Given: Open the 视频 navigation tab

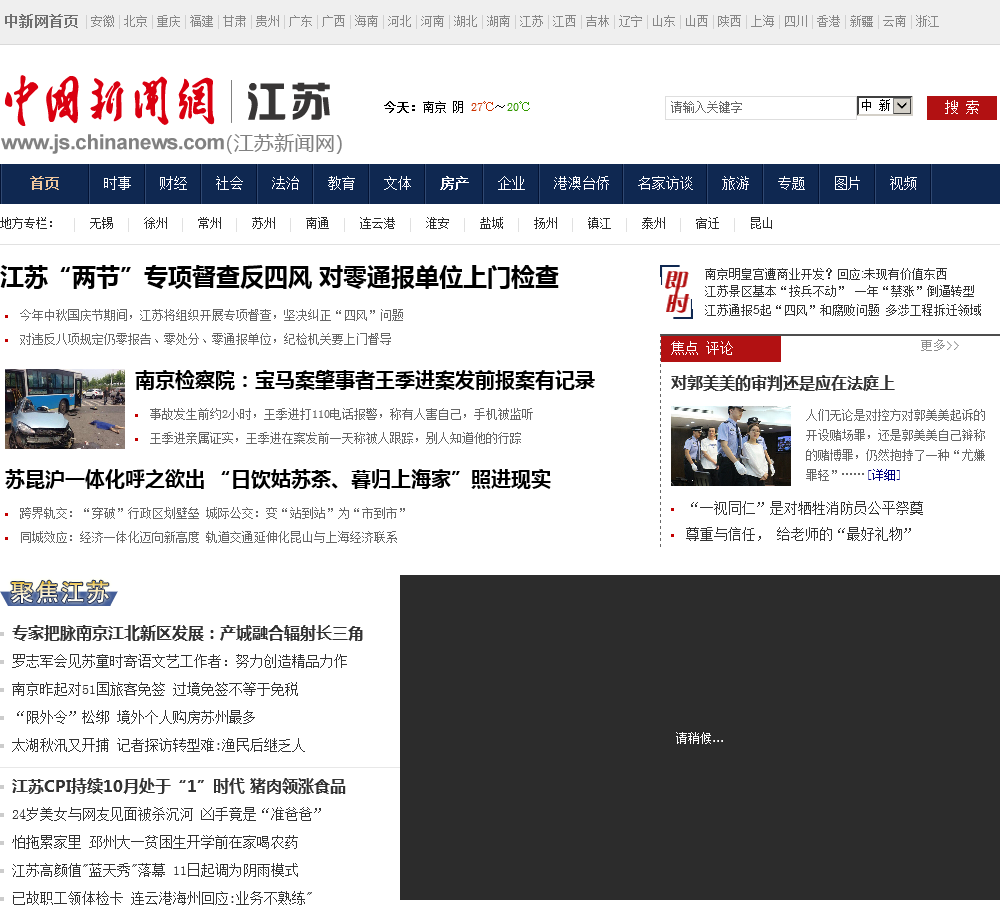Looking at the screenshot, I should point(903,184).
